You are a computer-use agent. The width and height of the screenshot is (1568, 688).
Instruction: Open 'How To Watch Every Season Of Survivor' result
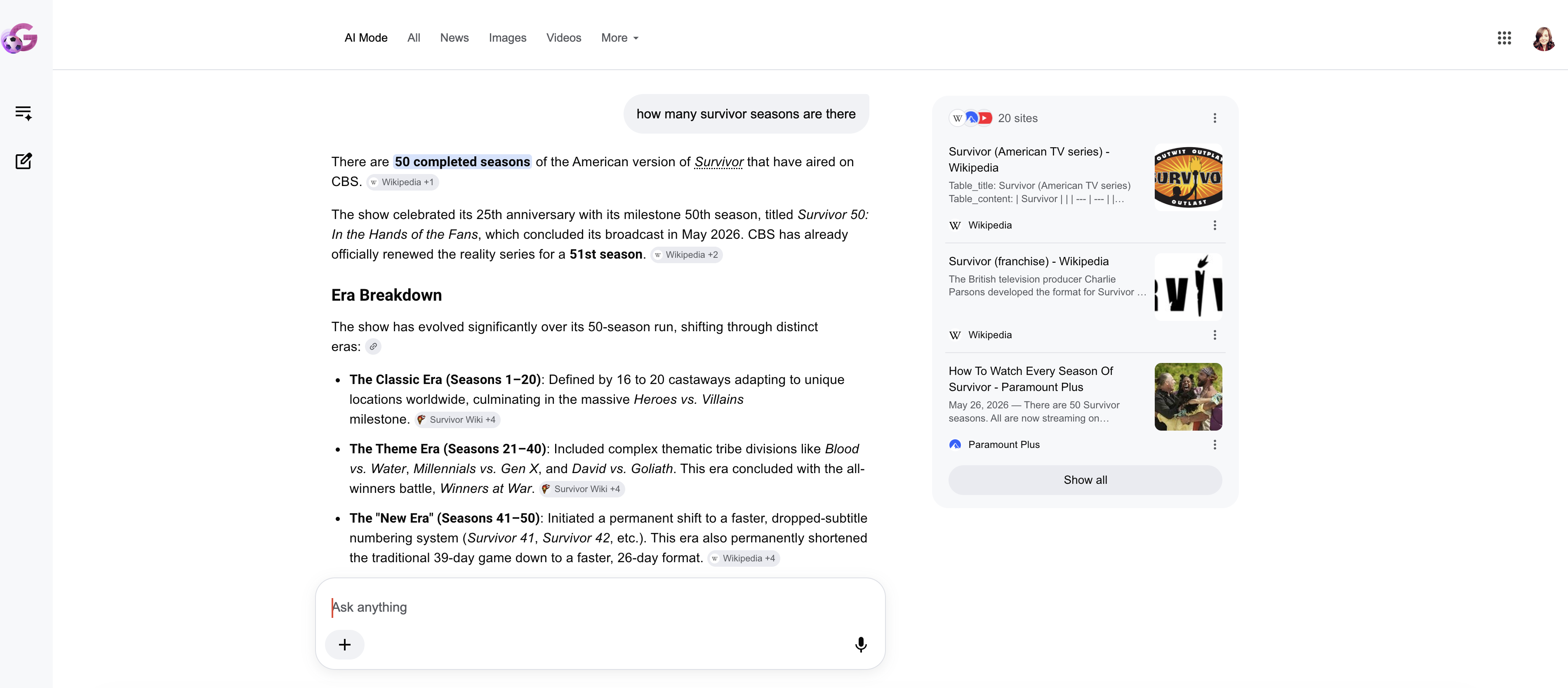pos(1031,379)
